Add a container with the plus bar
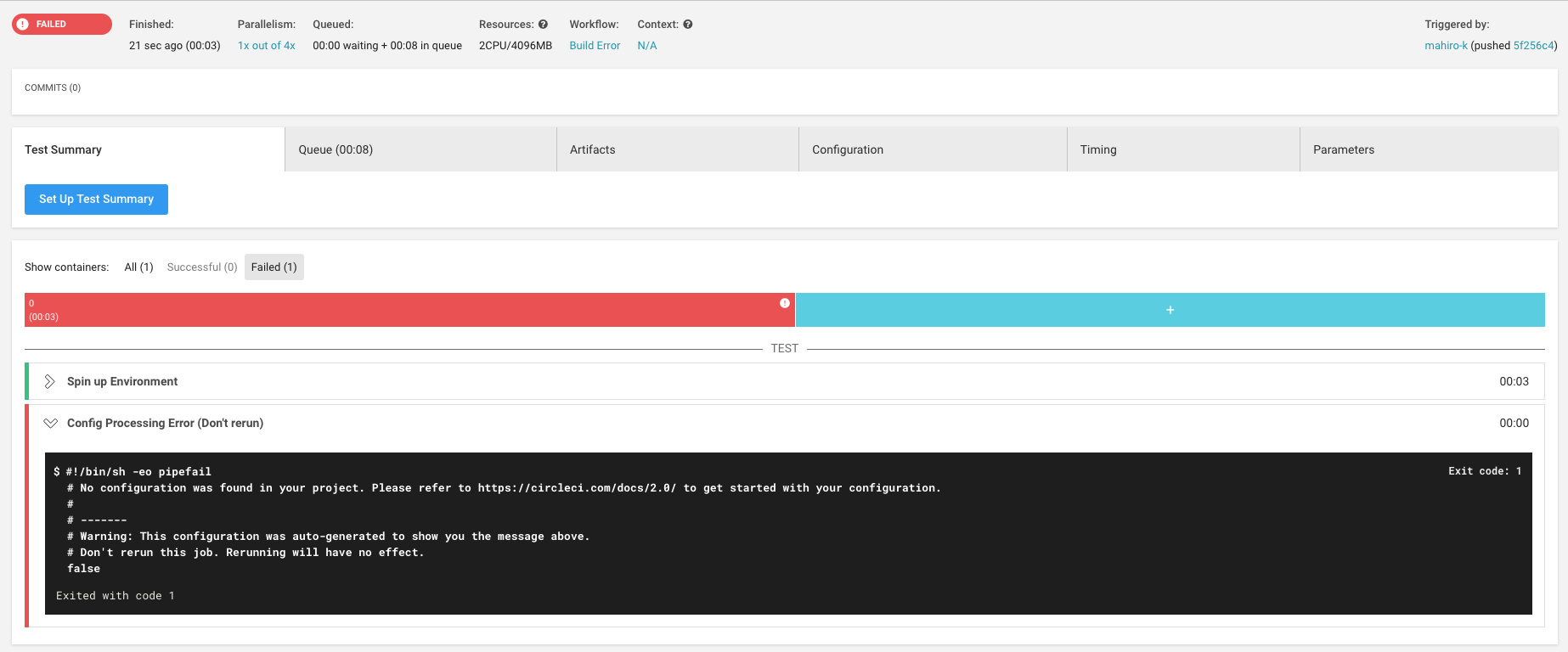This screenshot has width=1568, height=652. click(1170, 310)
